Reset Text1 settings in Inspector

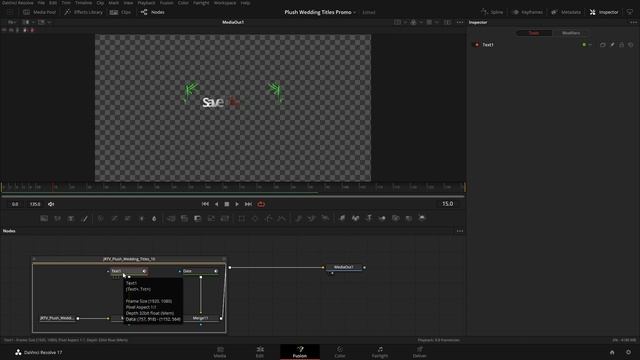(x=631, y=44)
